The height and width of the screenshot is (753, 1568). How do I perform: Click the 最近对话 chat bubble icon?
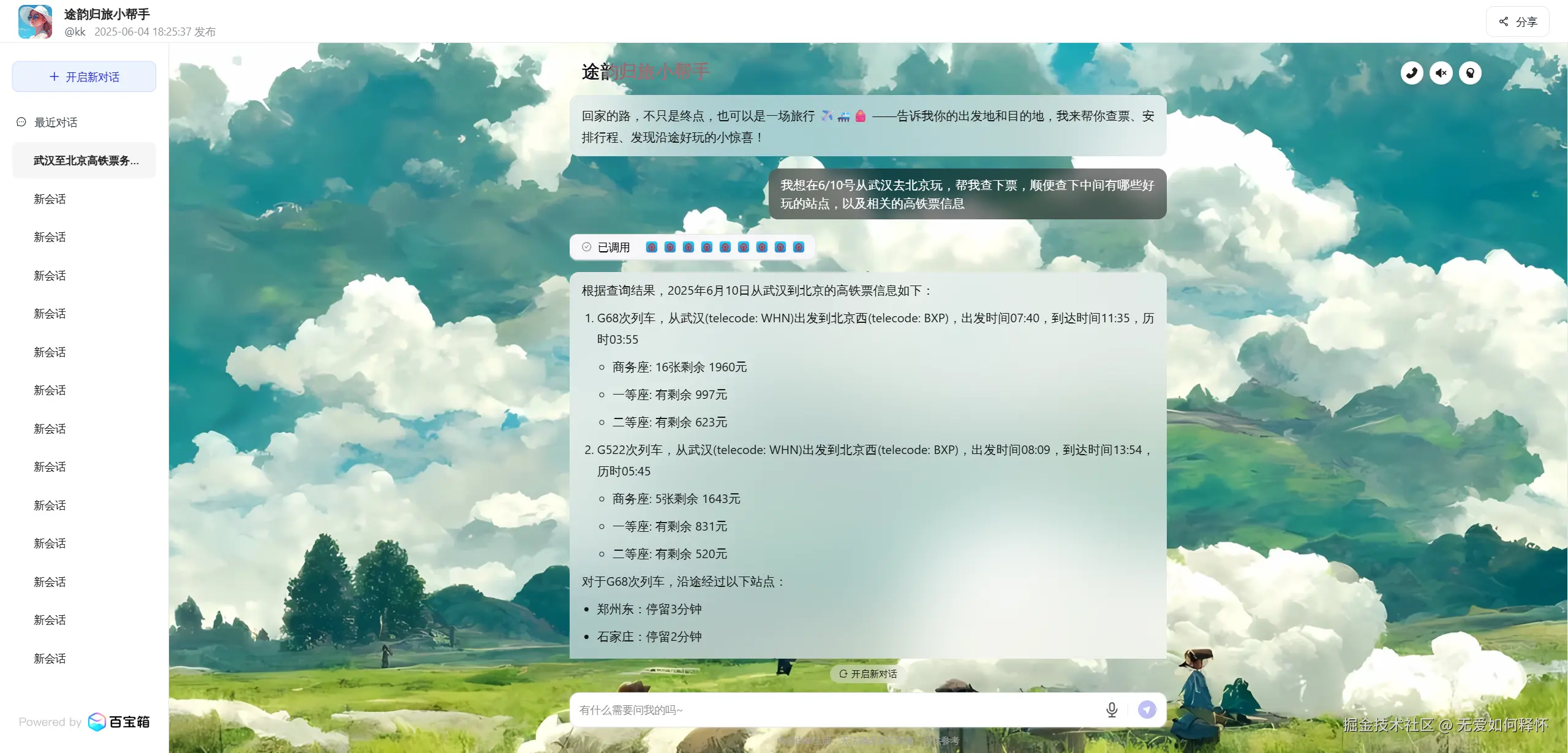21,122
